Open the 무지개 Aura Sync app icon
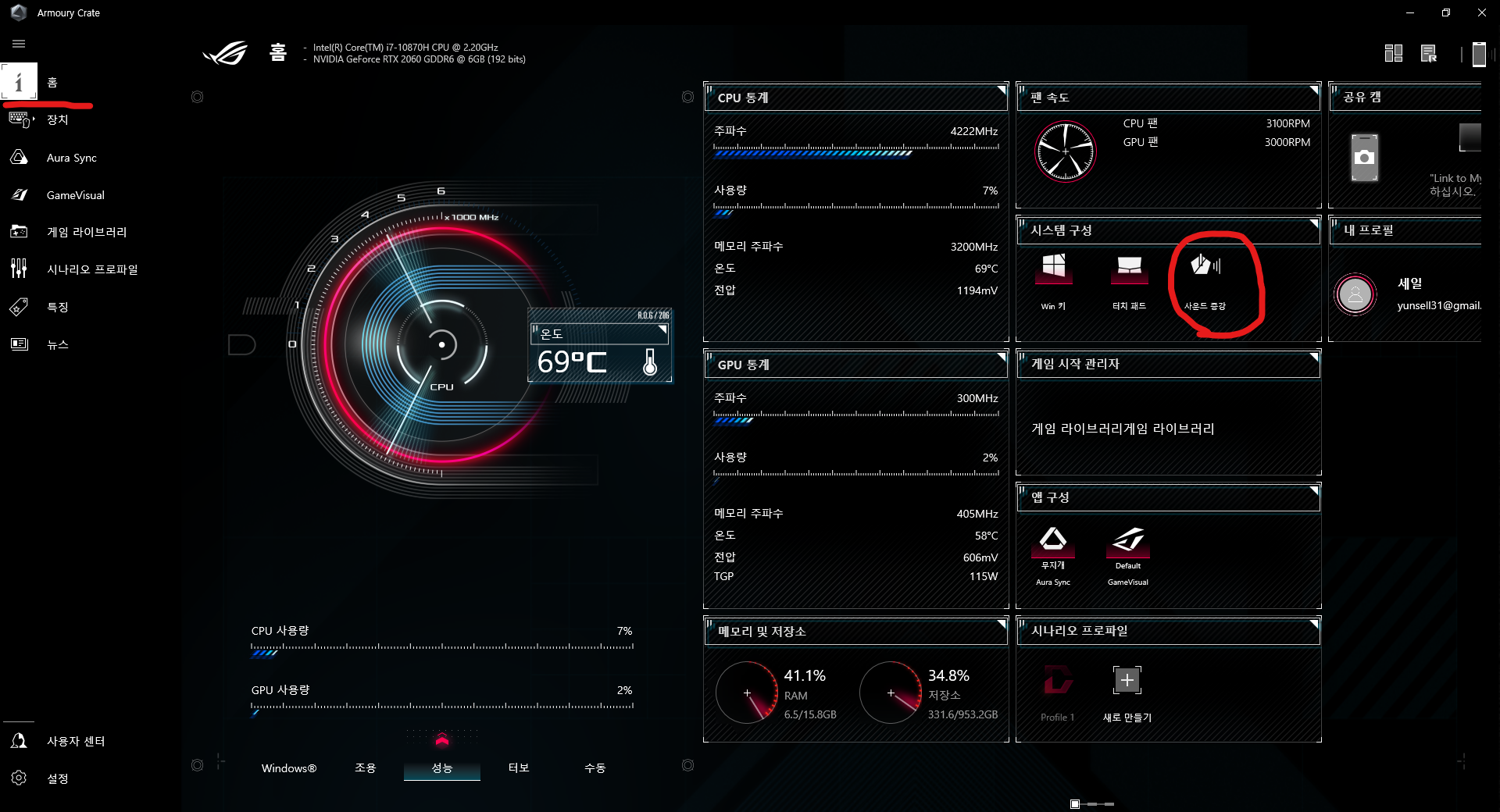 (x=1053, y=540)
